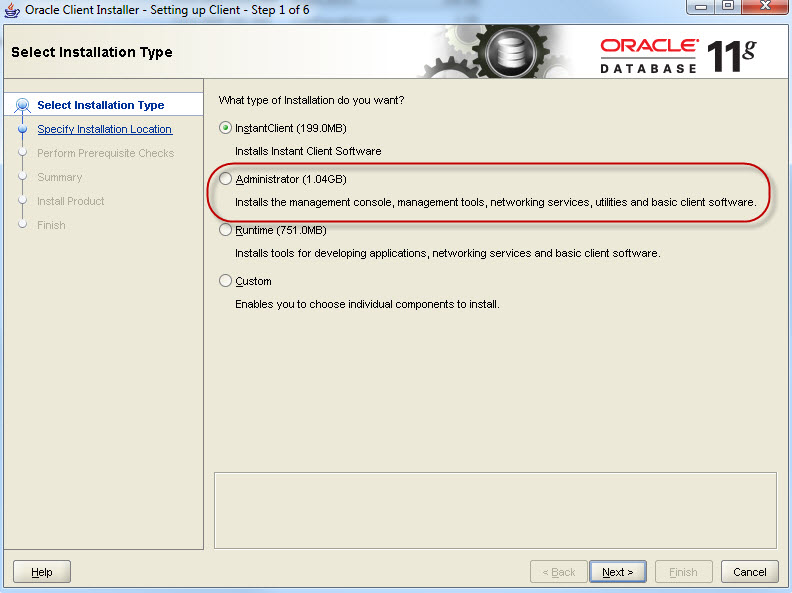This screenshot has width=792, height=593.
Task: Click the Next button
Action: (617, 572)
